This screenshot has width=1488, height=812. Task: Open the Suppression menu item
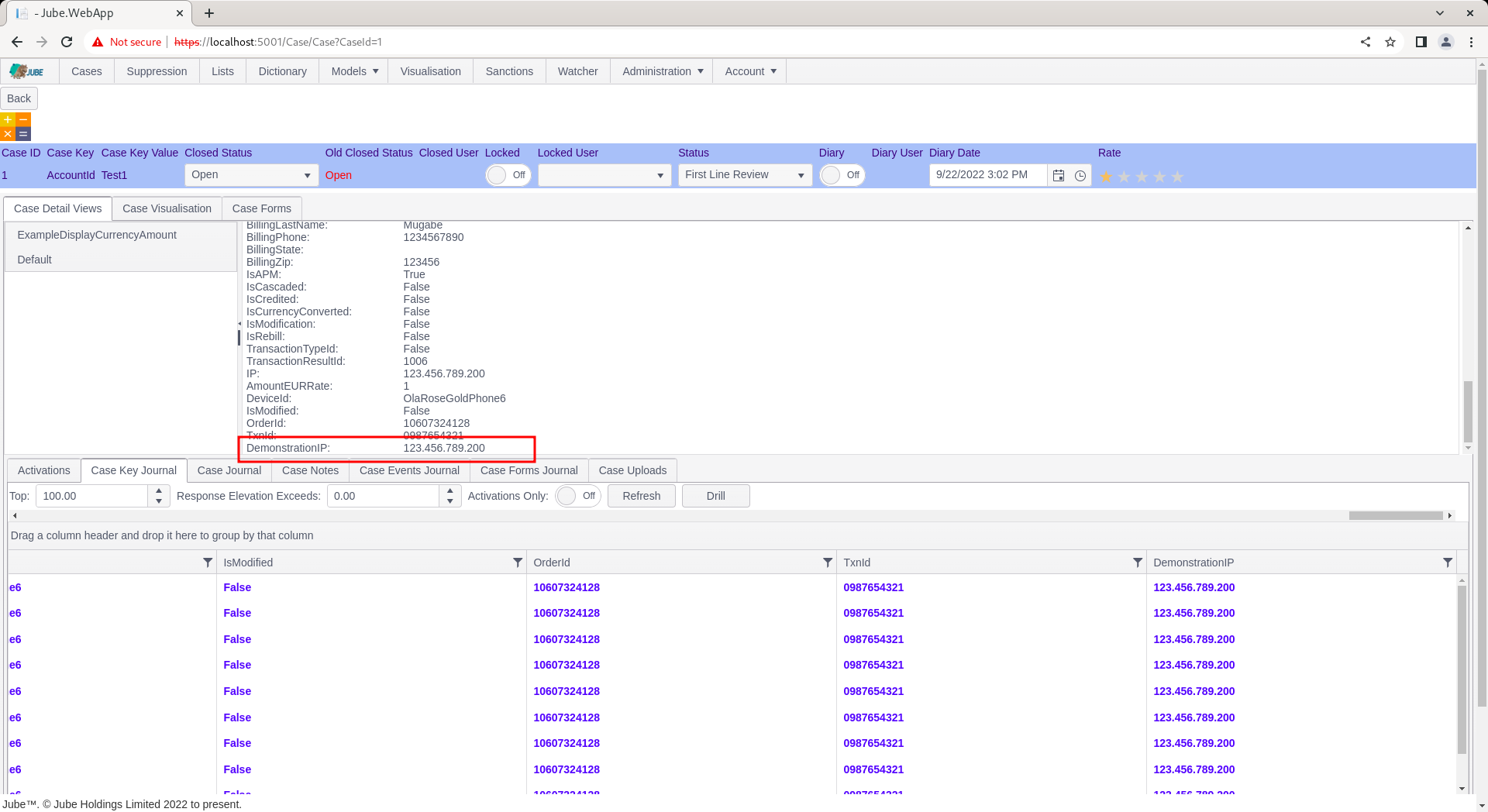click(x=157, y=71)
